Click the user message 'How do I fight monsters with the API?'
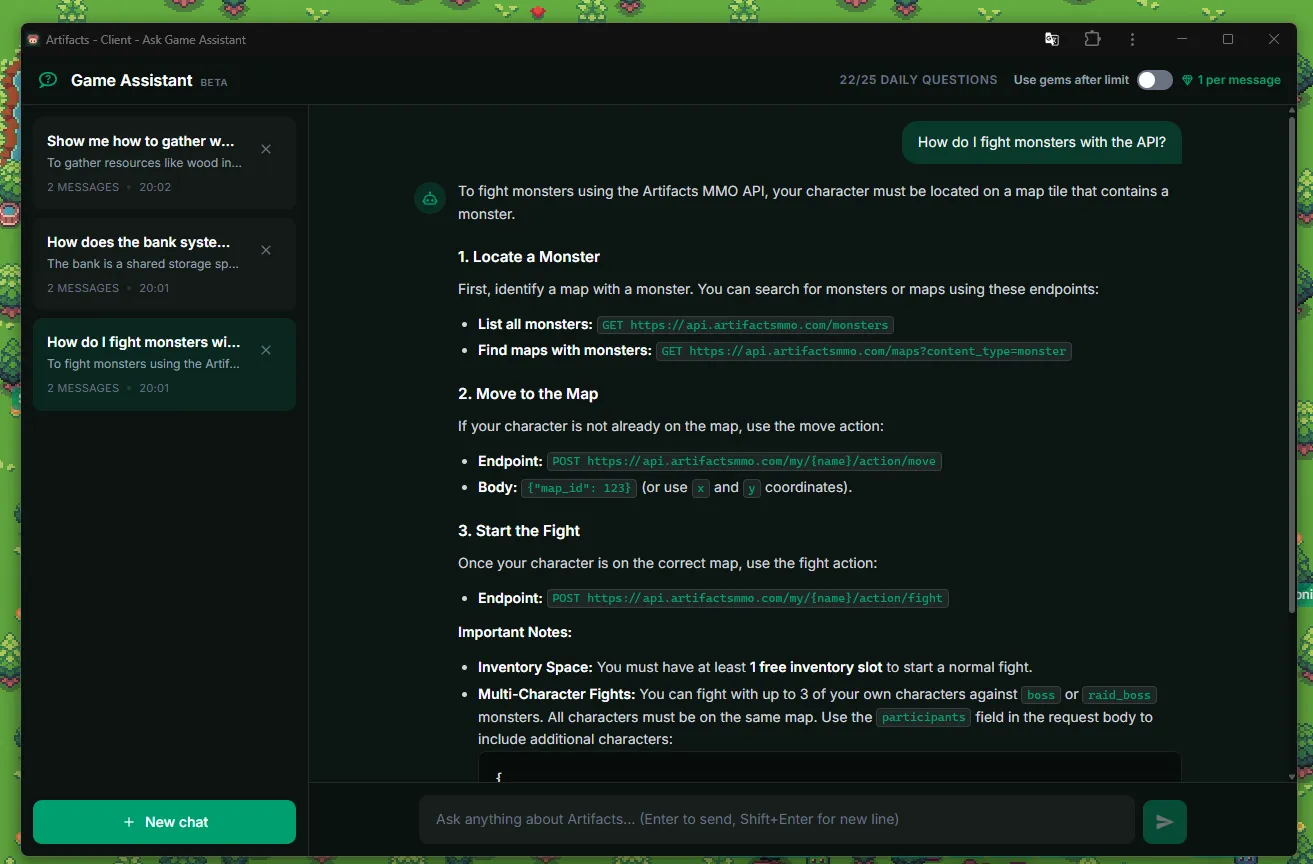 [1042, 142]
